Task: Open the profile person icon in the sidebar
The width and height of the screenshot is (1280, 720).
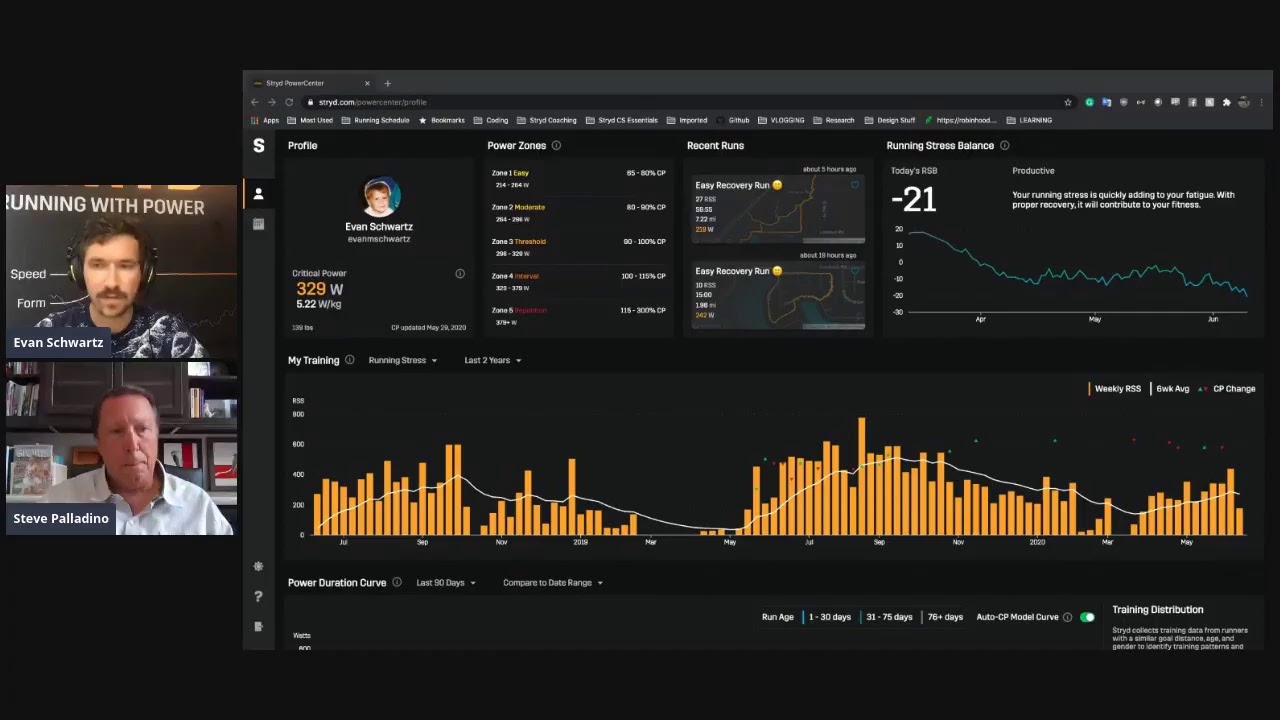Action: tap(259, 193)
